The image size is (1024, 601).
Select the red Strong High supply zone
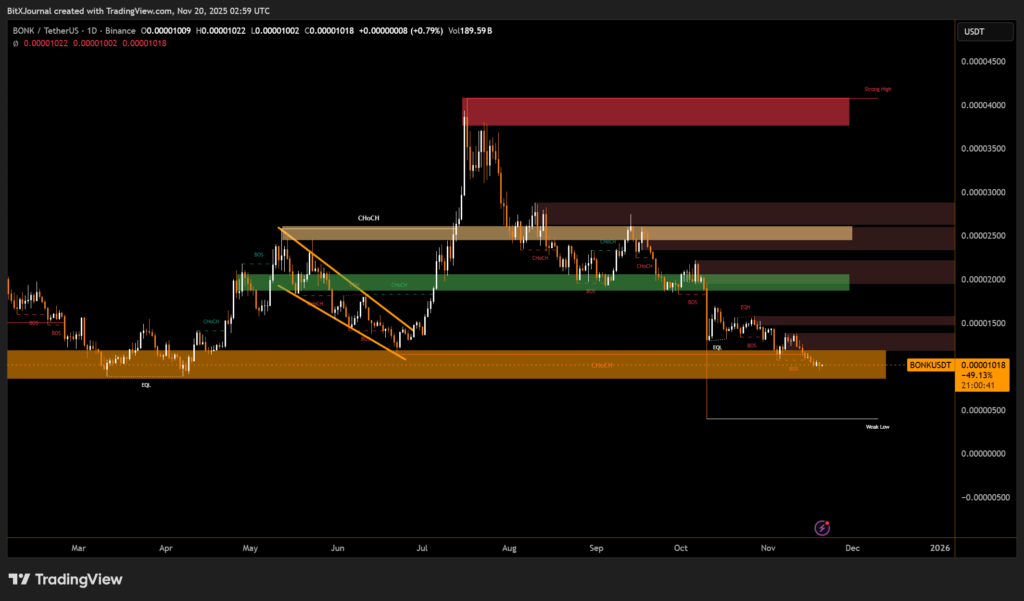[655, 111]
